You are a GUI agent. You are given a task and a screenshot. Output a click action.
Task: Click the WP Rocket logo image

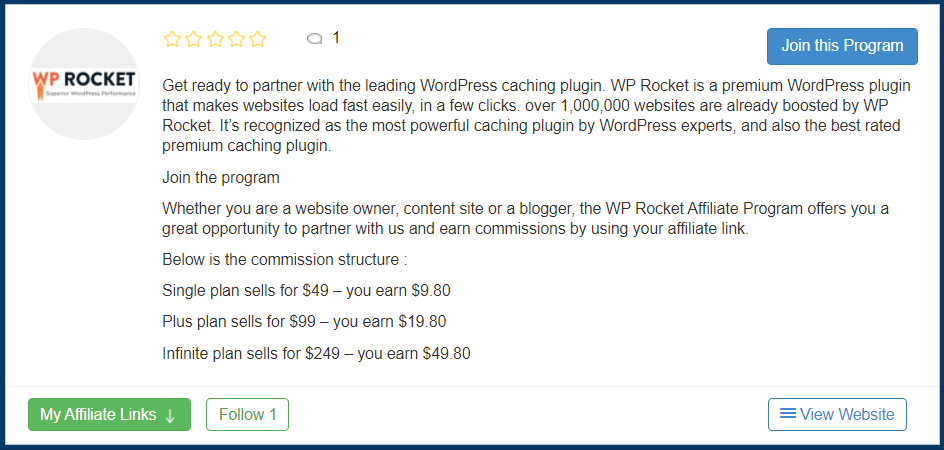click(x=84, y=85)
